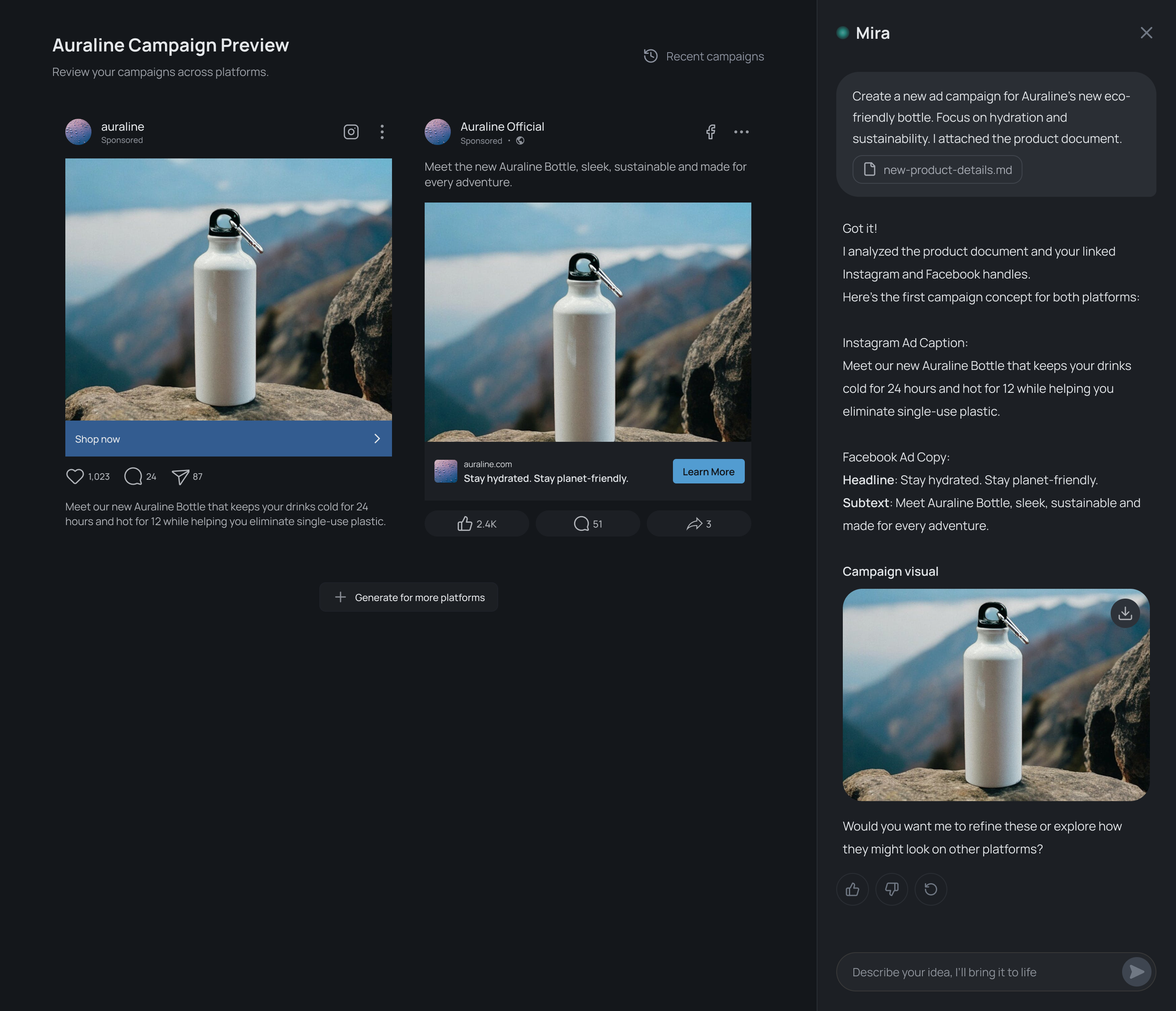
Task: Regenerate Mira's campaign response
Action: click(930, 889)
